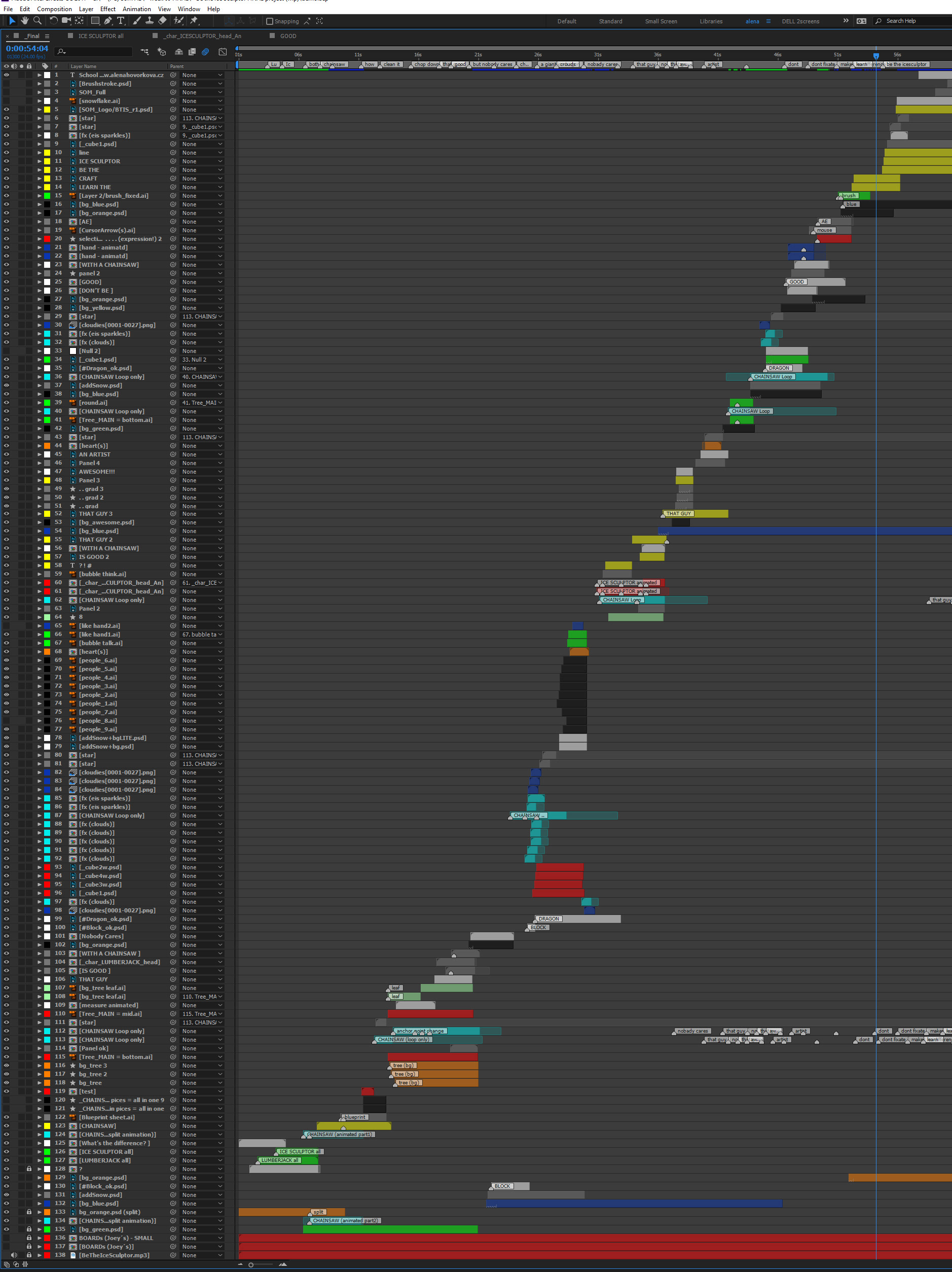Image resolution: width=952 pixels, height=1272 pixels.
Task: Switch to Small Screen workspace
Action: [661, 21]
